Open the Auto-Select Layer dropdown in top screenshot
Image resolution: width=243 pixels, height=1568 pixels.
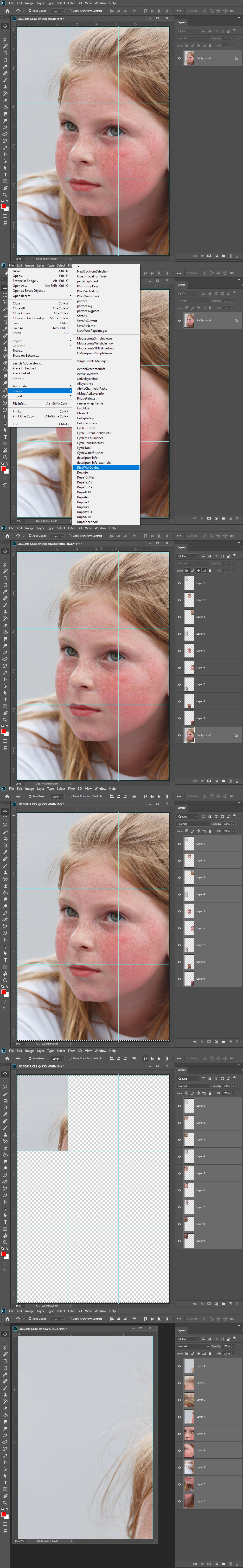coord(57,11)
